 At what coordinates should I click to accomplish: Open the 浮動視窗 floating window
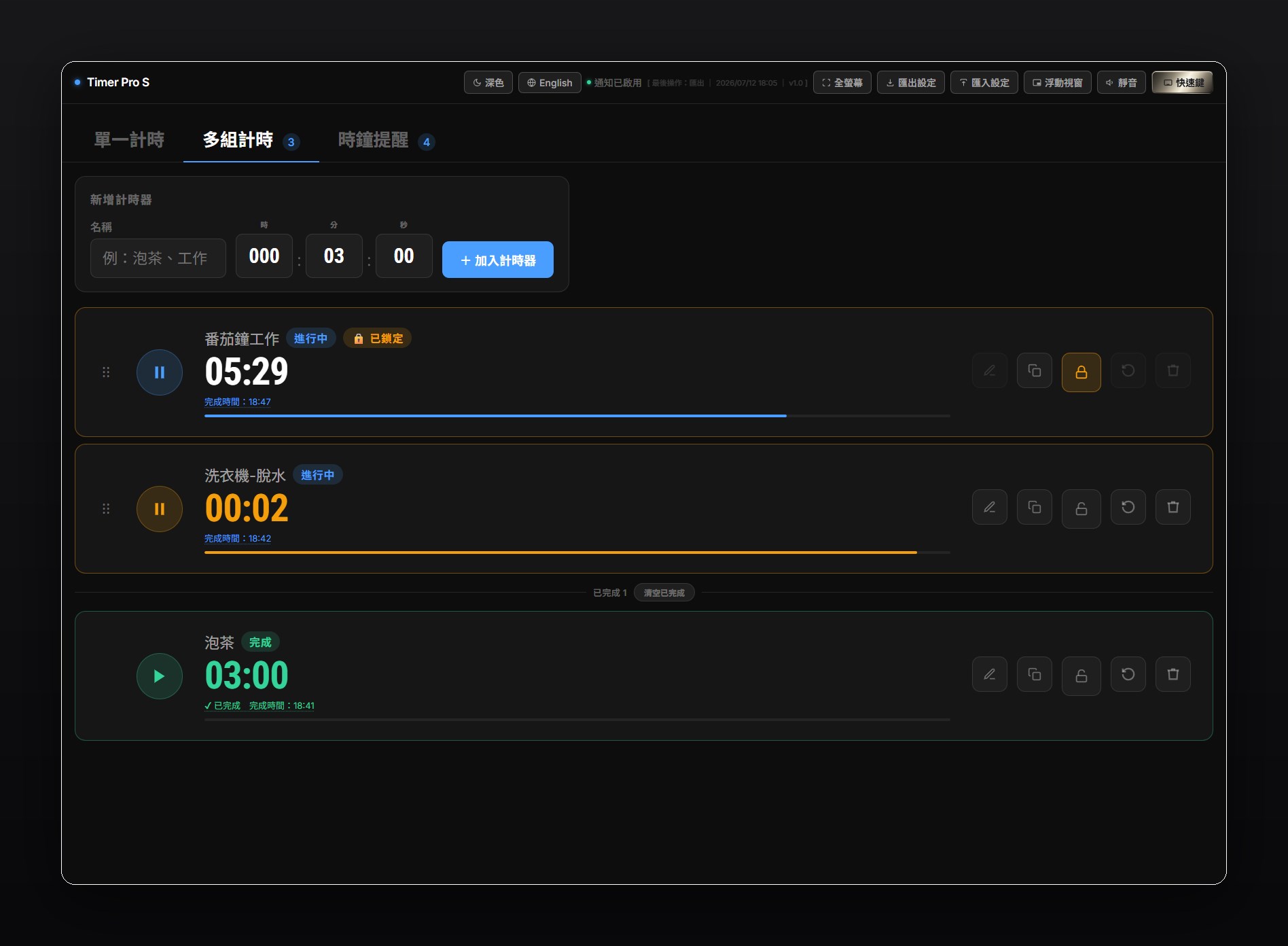1058,82
